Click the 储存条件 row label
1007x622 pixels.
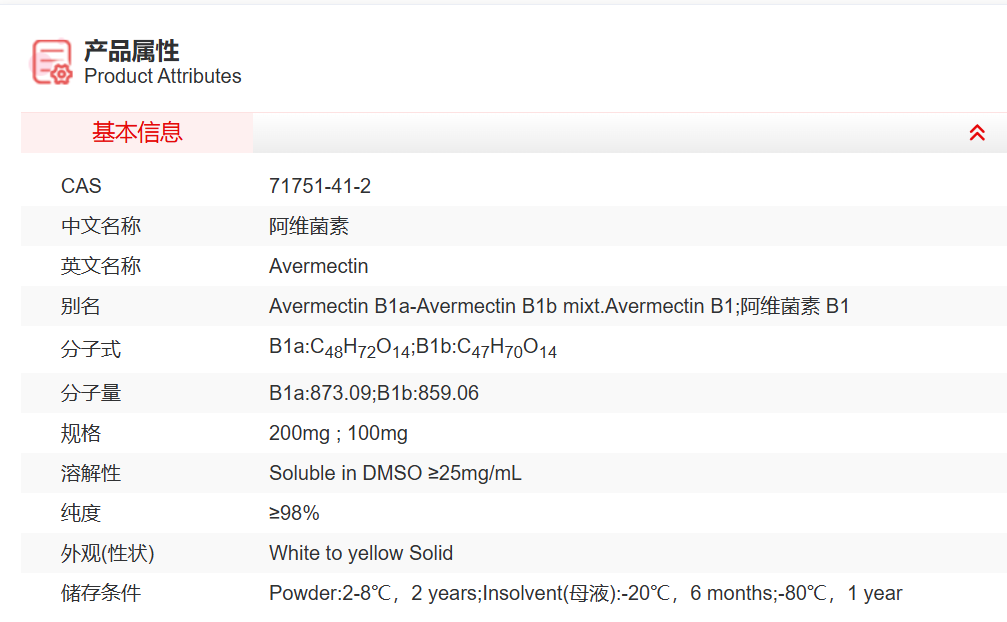pos(101,593)
